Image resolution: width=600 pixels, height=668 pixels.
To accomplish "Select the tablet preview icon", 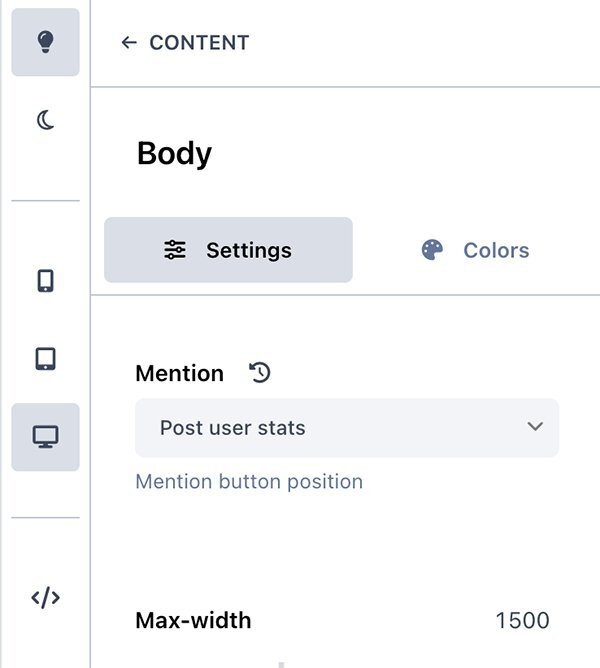I will tap(45, 358).
